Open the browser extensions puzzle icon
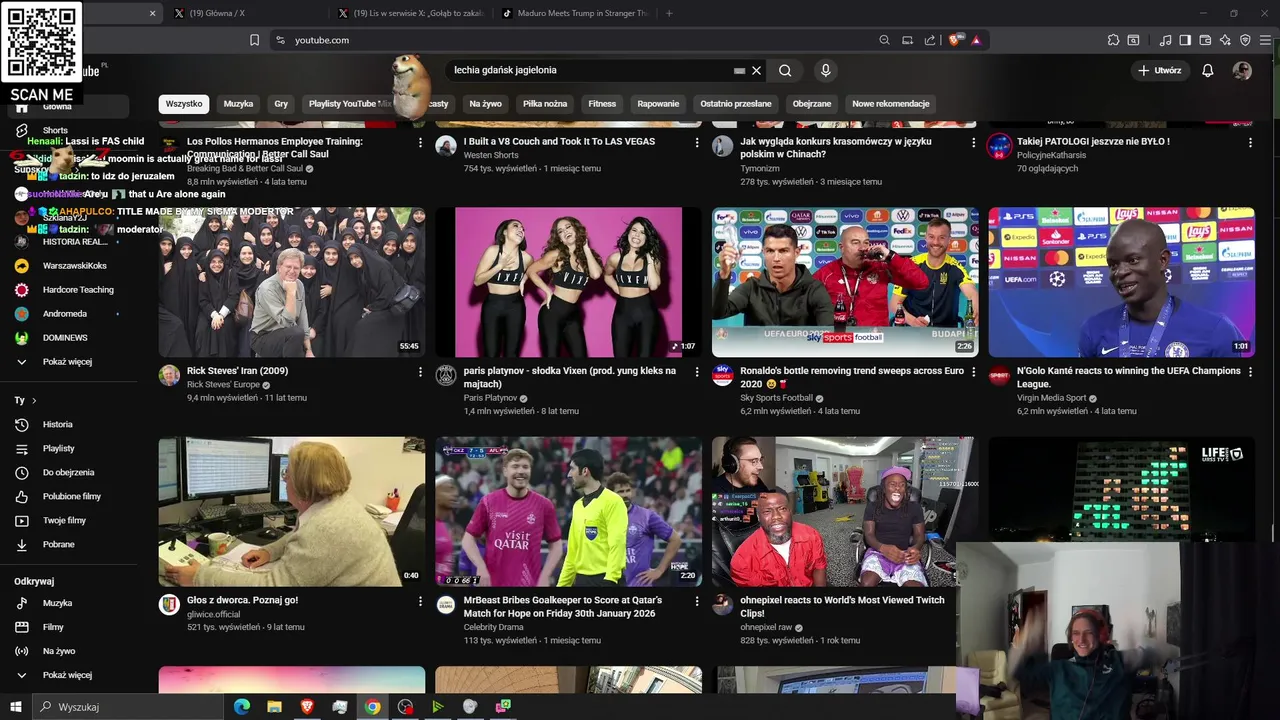This screenshot has height=720, width=1280. click(1113, 40)
